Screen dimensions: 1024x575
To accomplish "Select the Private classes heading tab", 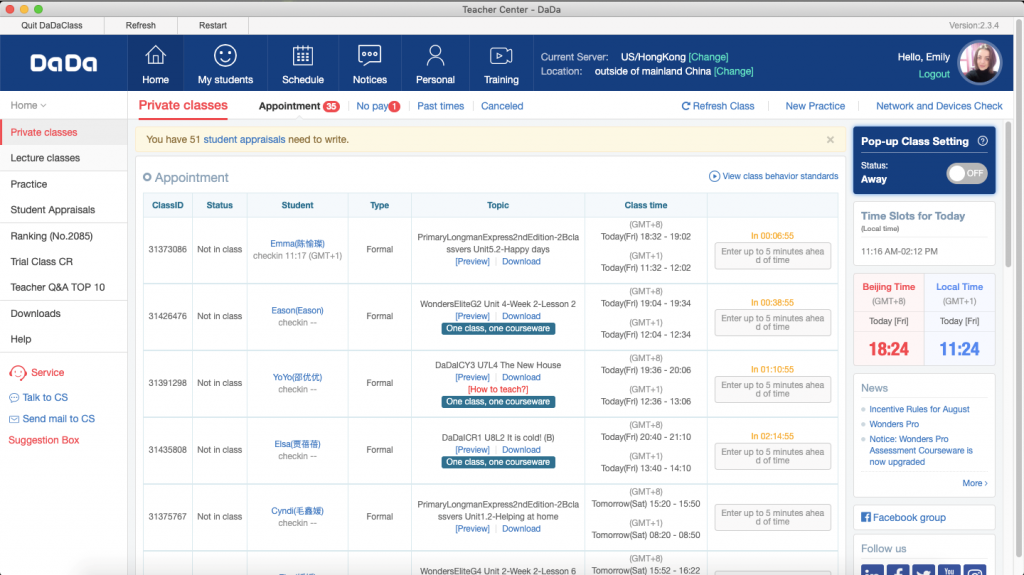I will (x=183, y=105).
